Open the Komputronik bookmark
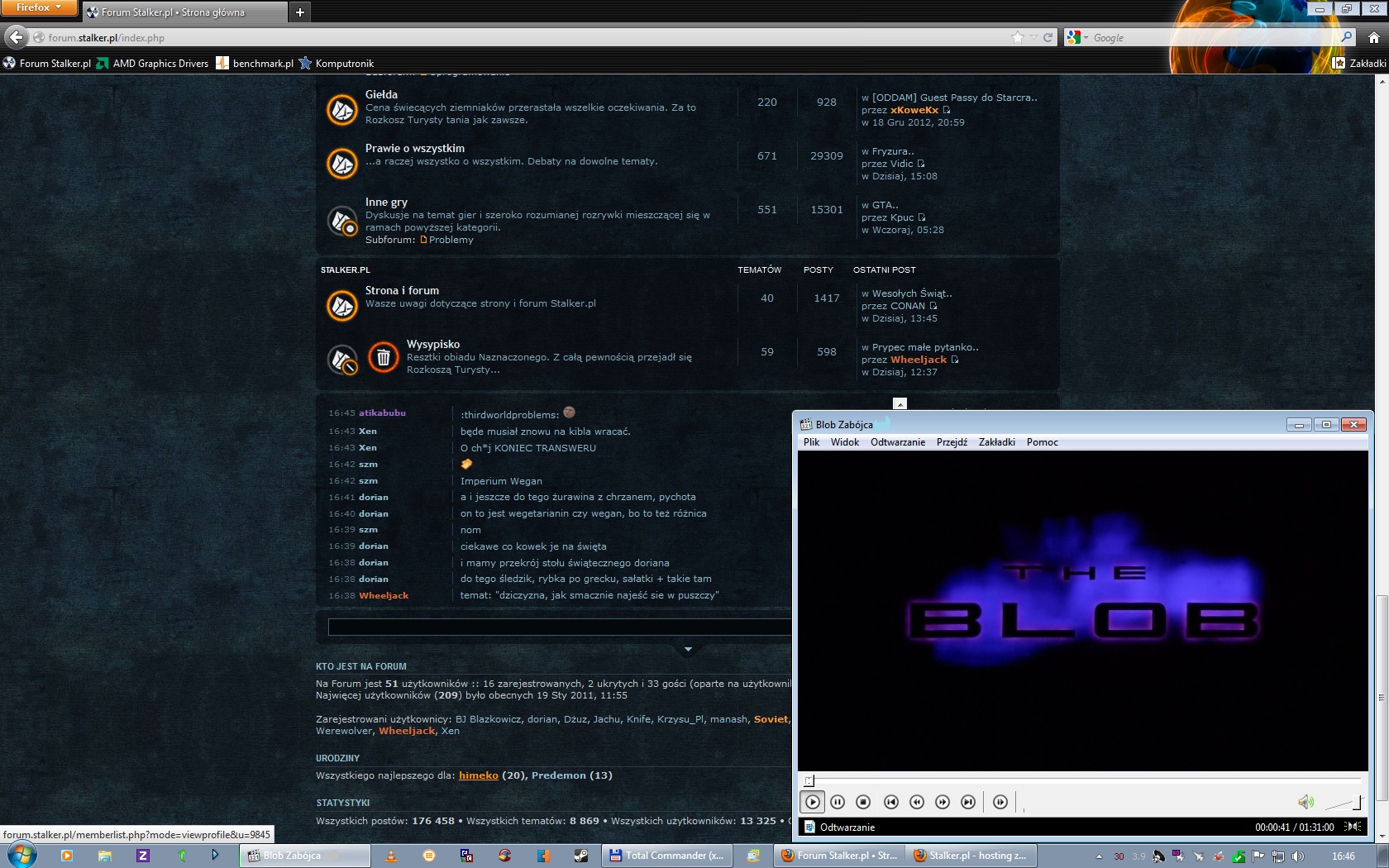This screenshot has width=1389, height=868. (x=337, y=64)
